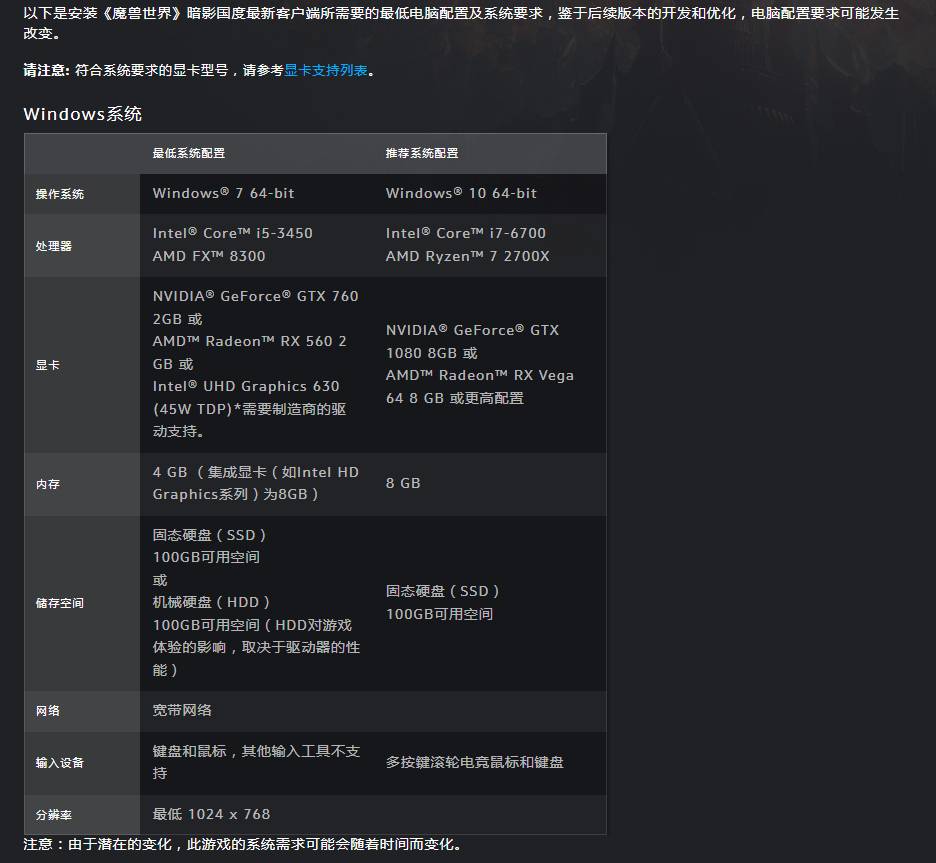Click the 4 GB minimum memory cell
936x863 pixels.
tap(255, 483)
